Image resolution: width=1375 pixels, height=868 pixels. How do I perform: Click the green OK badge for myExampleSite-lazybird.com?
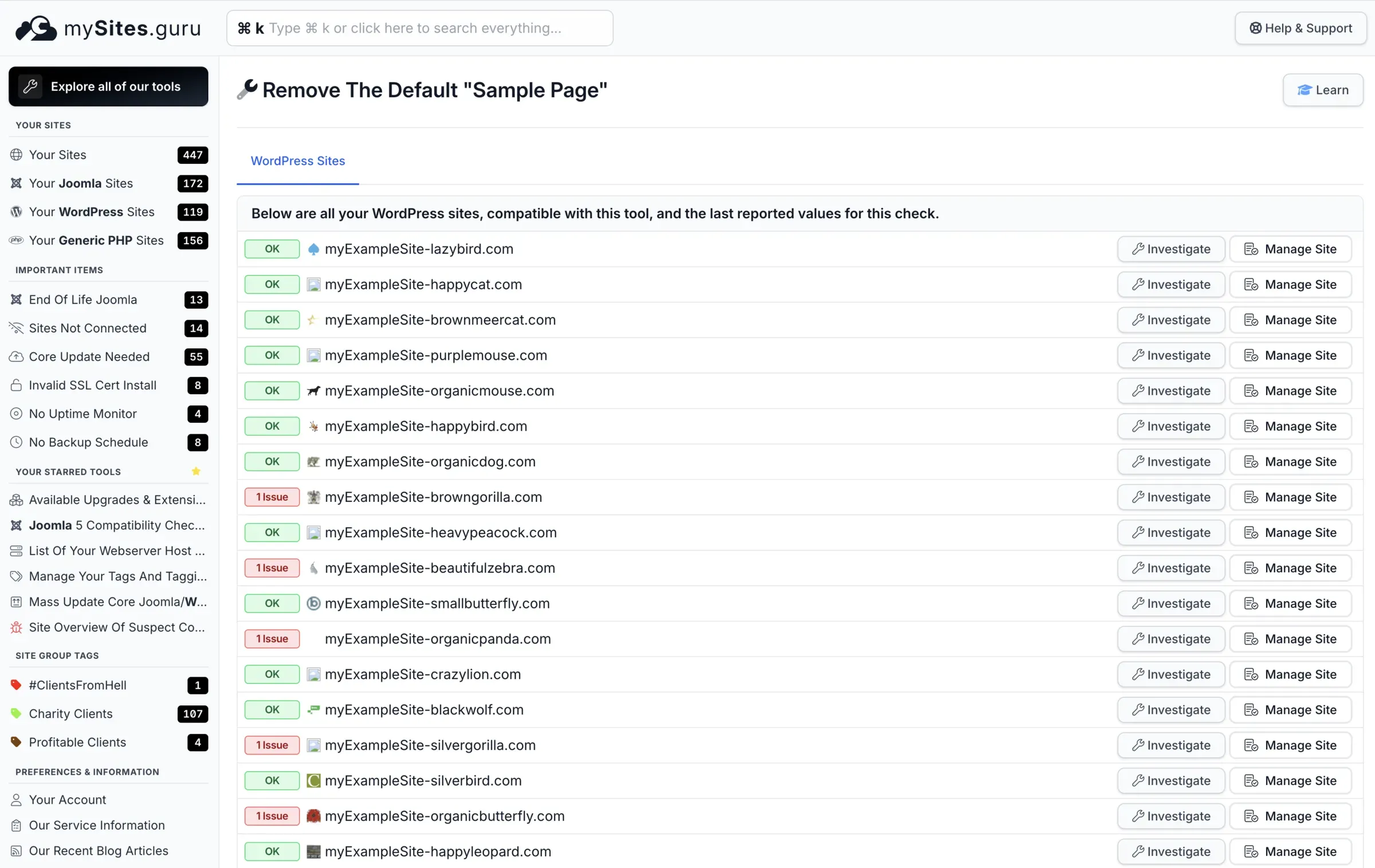[x=272, y=249]
